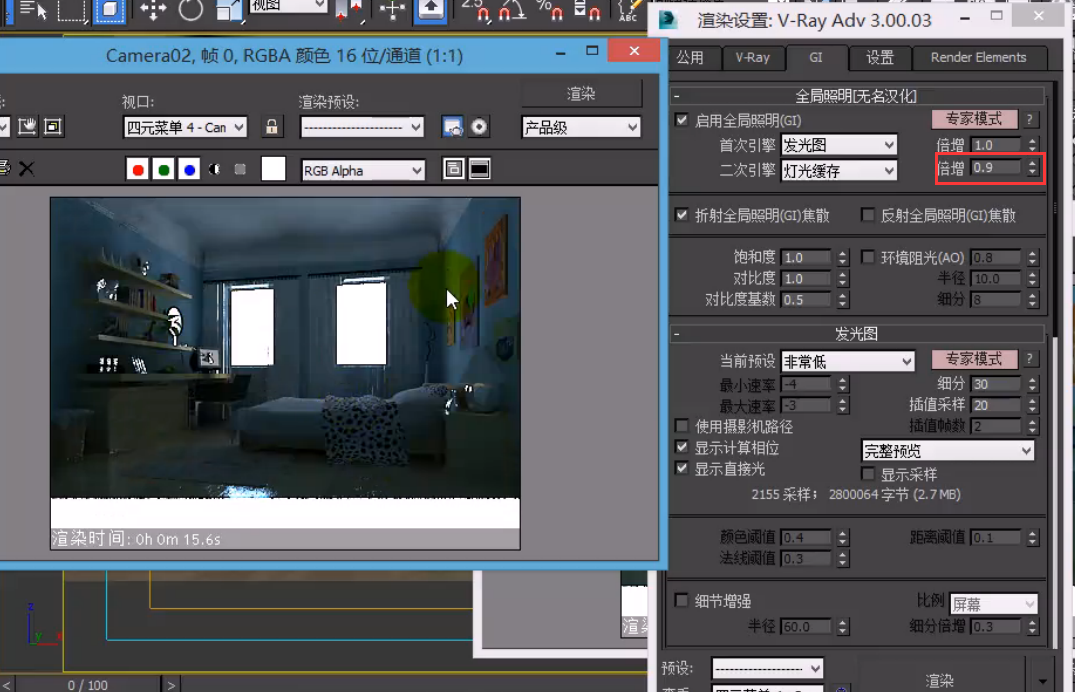Click the 0 / 100 time slider
1075x692 pixels.
tap(88, 684)
